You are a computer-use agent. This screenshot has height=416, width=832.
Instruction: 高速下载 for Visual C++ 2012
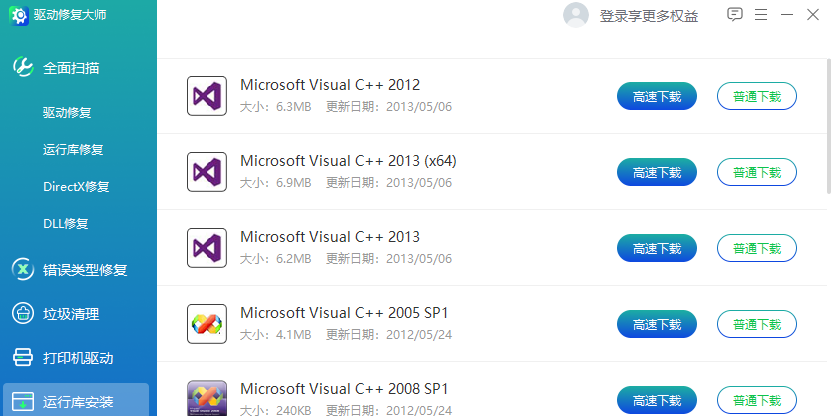(x=656, y=96)
